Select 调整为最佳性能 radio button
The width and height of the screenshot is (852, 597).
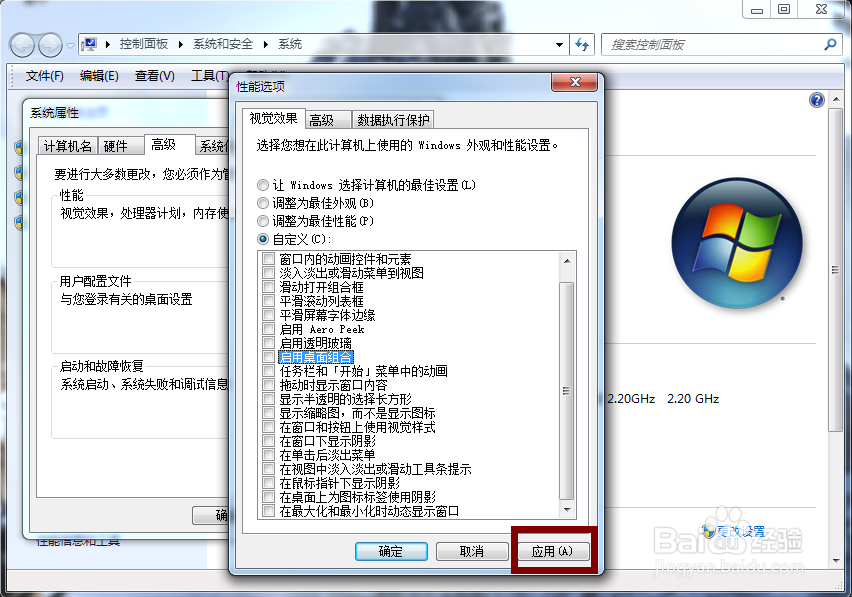263,221
